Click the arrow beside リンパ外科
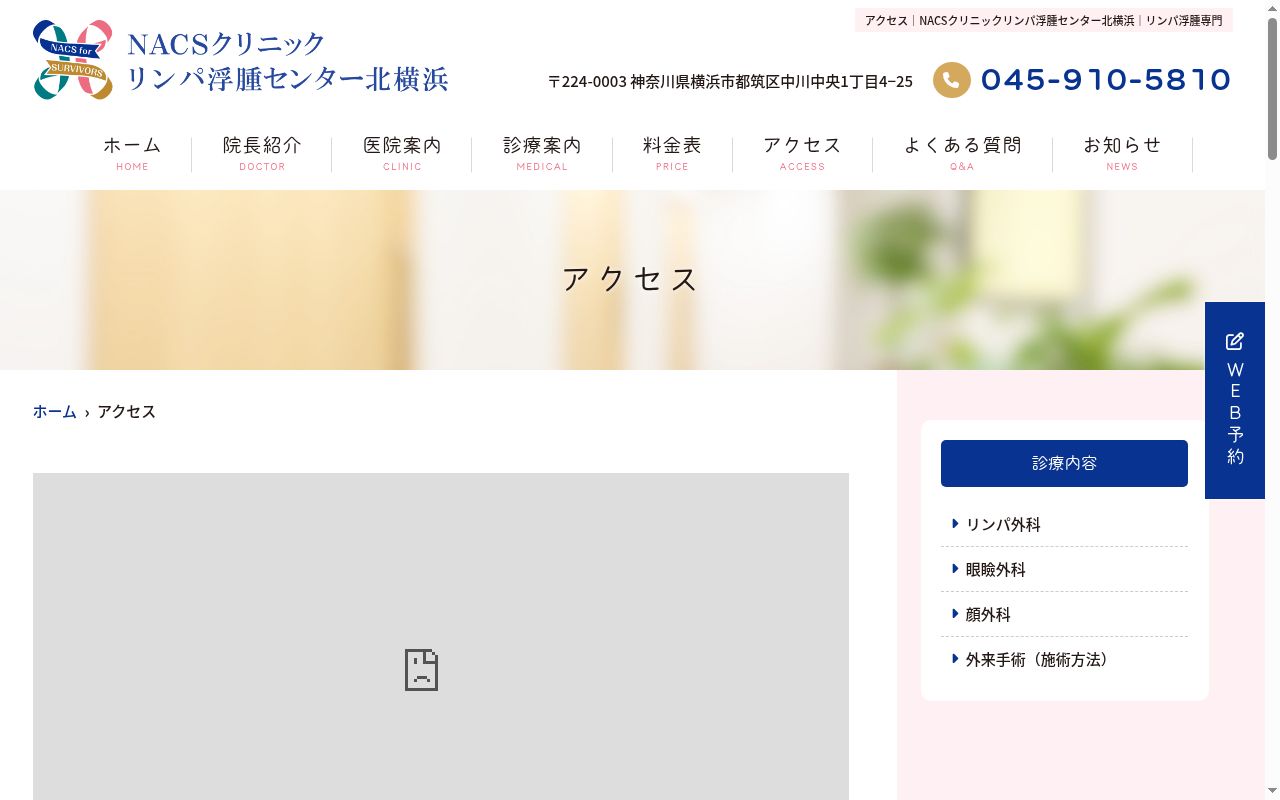 956,523
